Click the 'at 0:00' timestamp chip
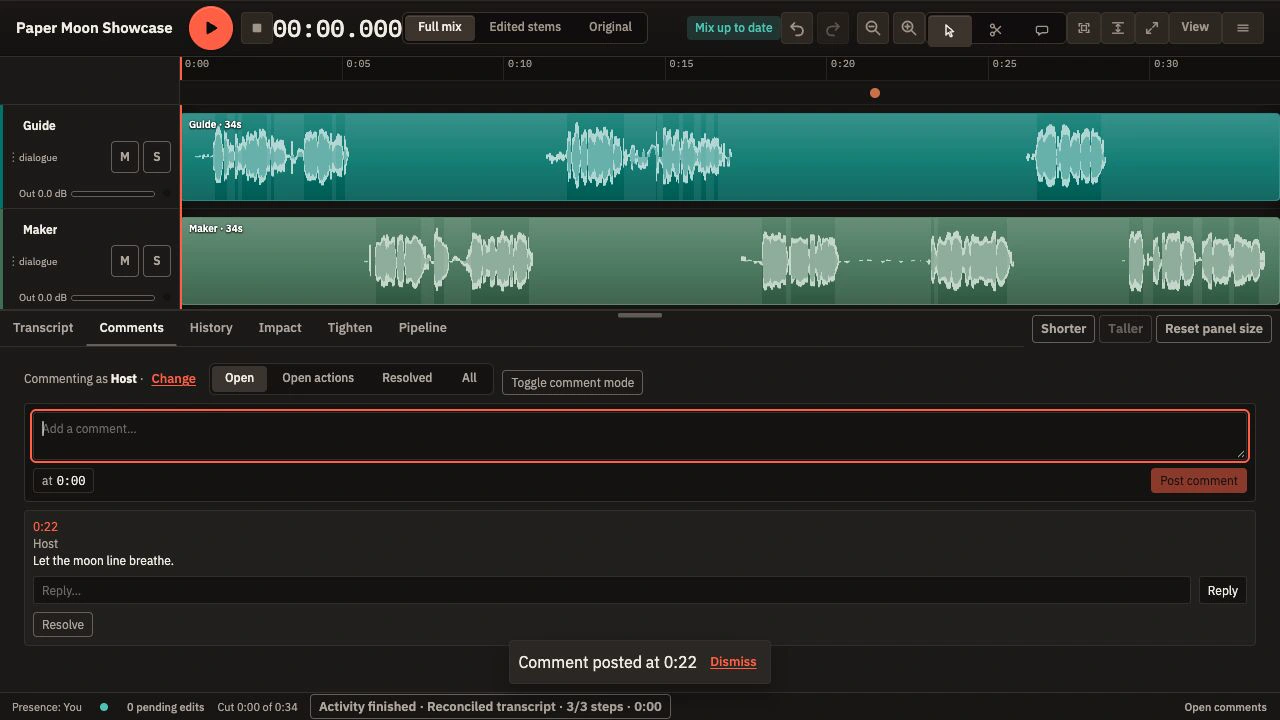Viewport: 1280px width, 720px height. [x=63, y=481]
